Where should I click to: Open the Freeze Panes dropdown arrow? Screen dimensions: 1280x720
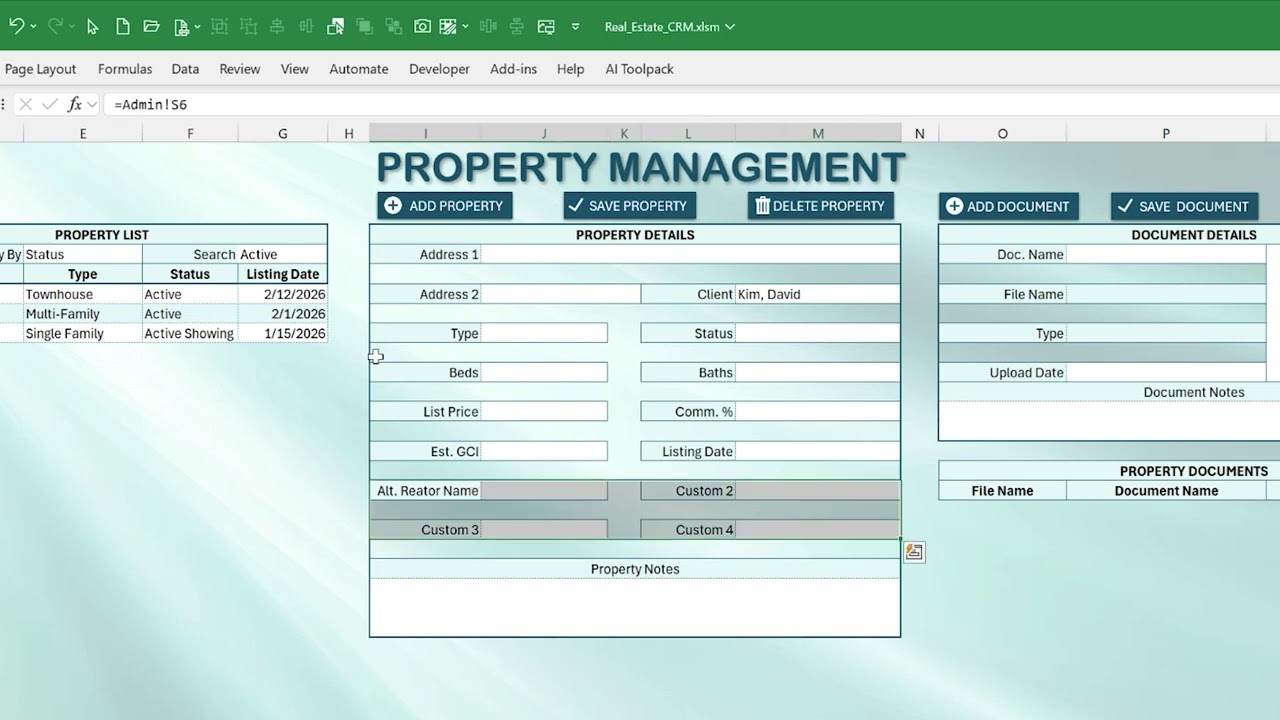[x=465, y=27]
